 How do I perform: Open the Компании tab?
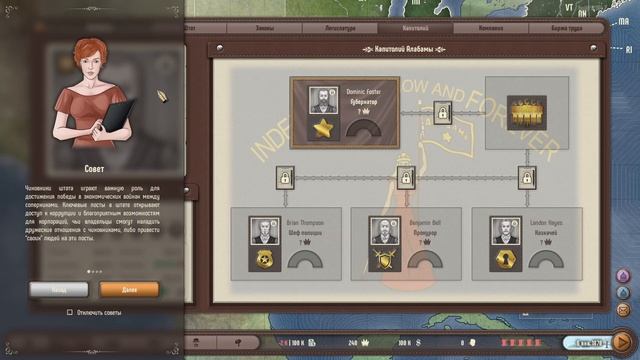click(x=491, y=28)
